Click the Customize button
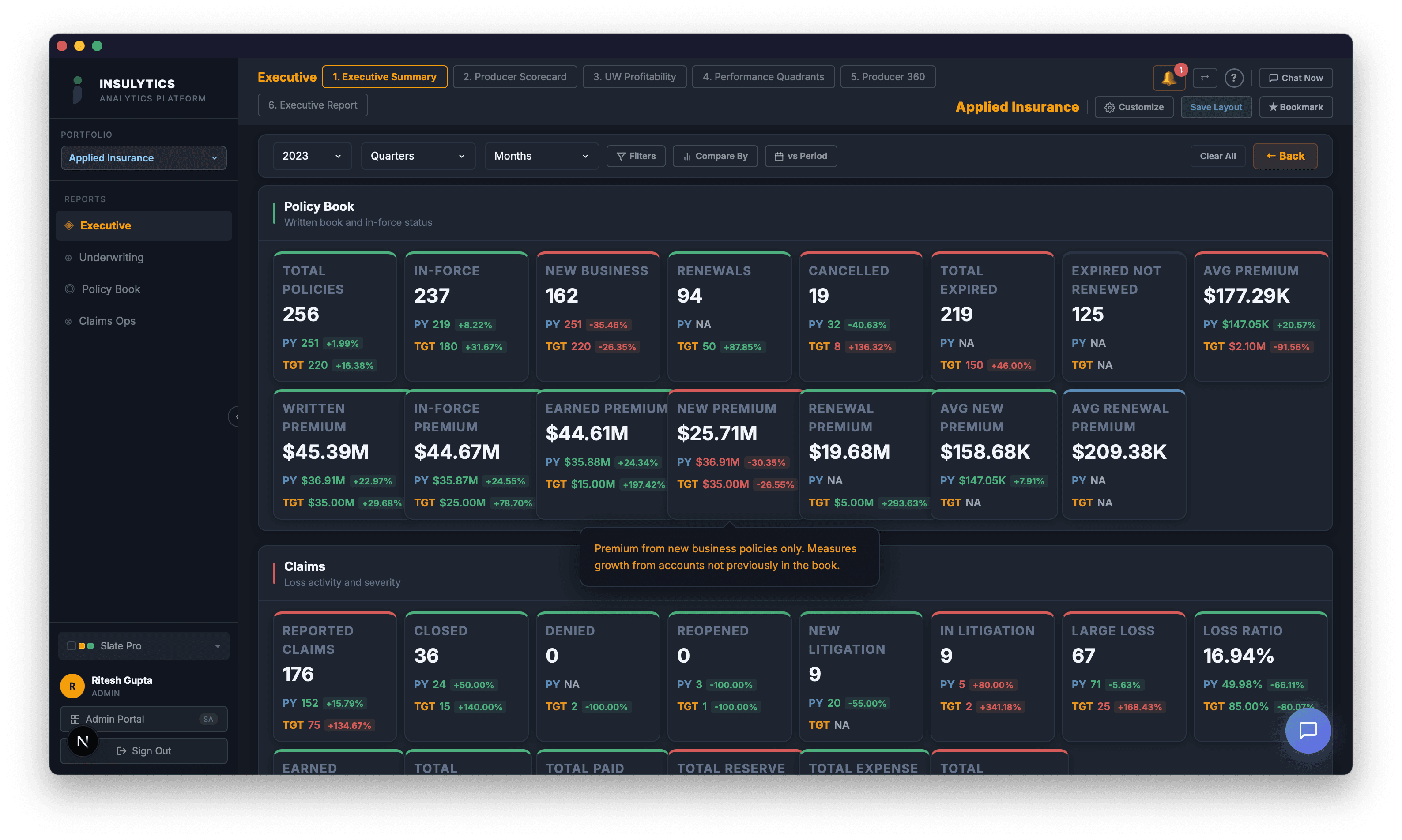The image size is (1402, 840). (x=1134, y=107)
